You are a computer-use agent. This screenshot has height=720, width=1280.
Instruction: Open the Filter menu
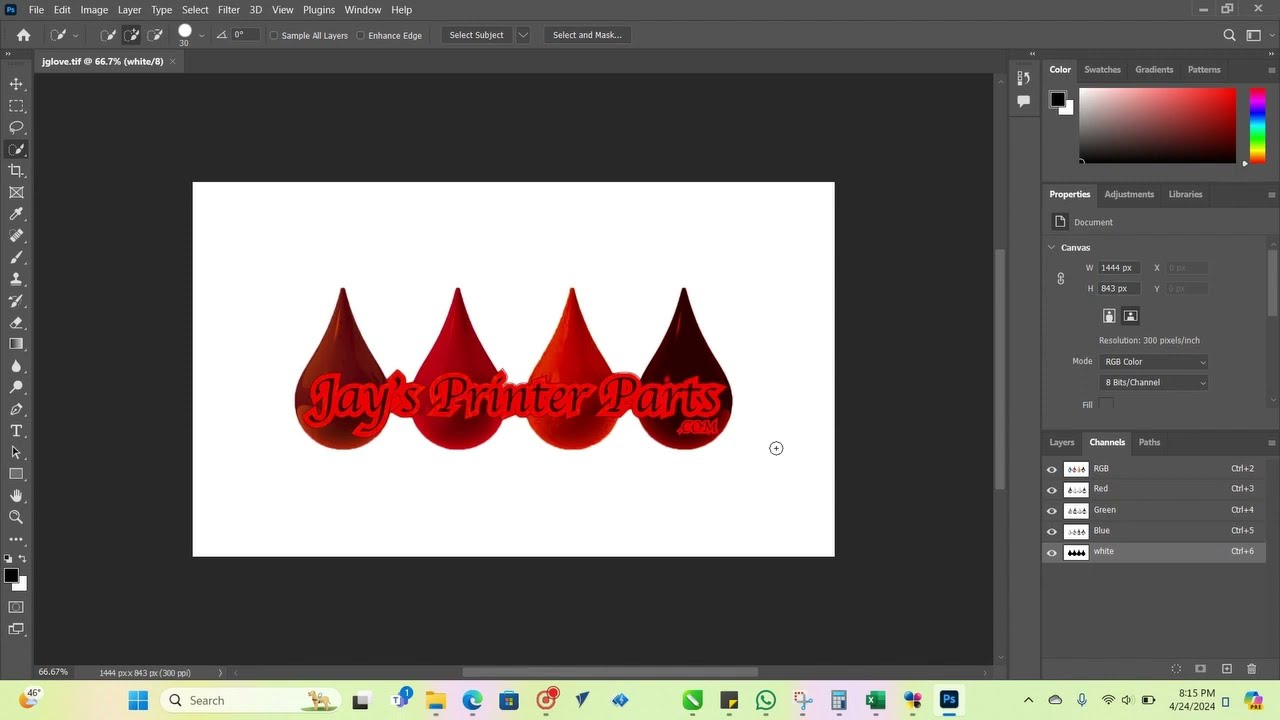[229, 10]
